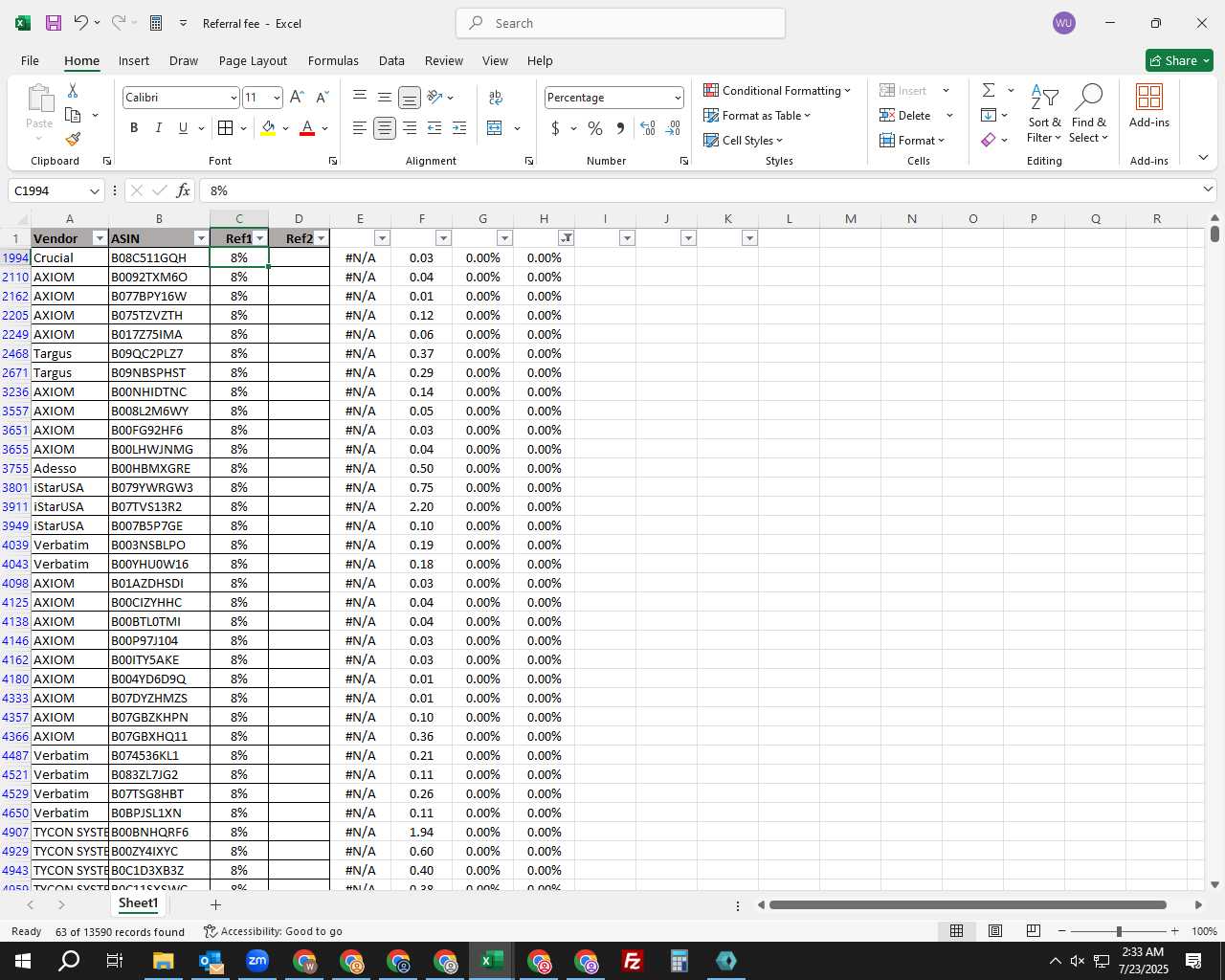Click Decrease Decimal icon
The image size is (1225, 980).
pyautogui.click(x=673, y=127)
